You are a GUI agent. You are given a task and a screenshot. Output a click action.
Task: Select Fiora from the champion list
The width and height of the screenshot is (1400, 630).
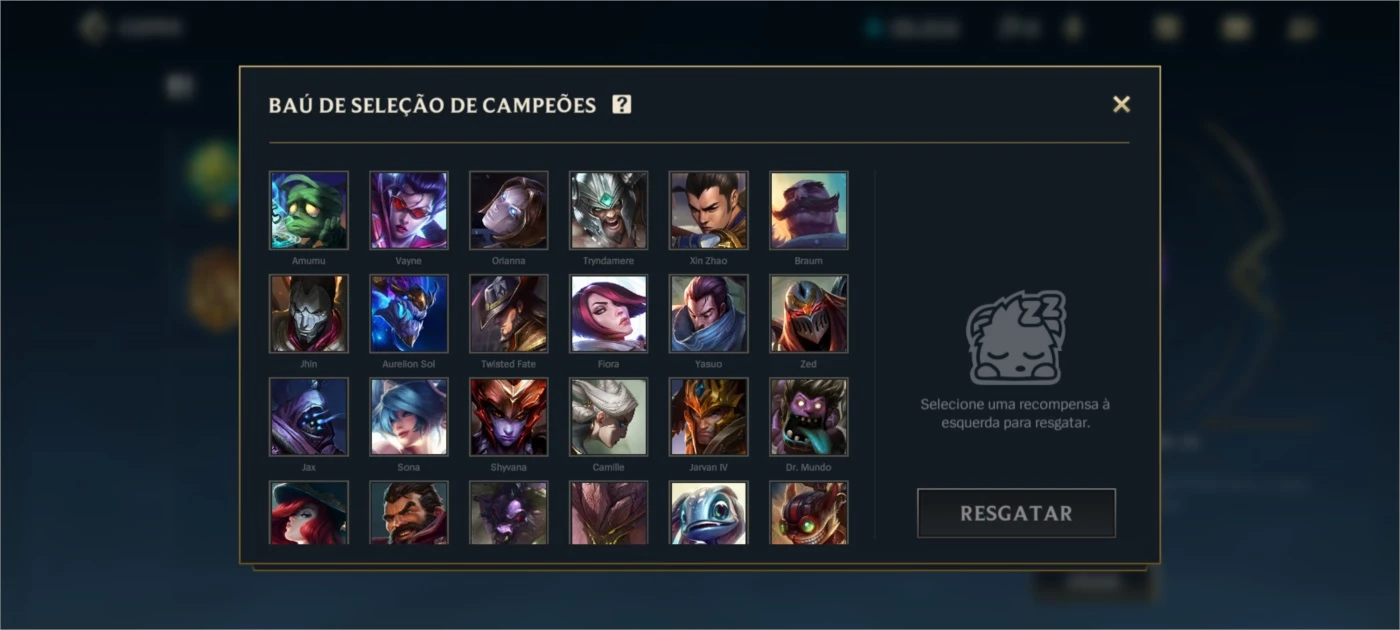(609, 314)
